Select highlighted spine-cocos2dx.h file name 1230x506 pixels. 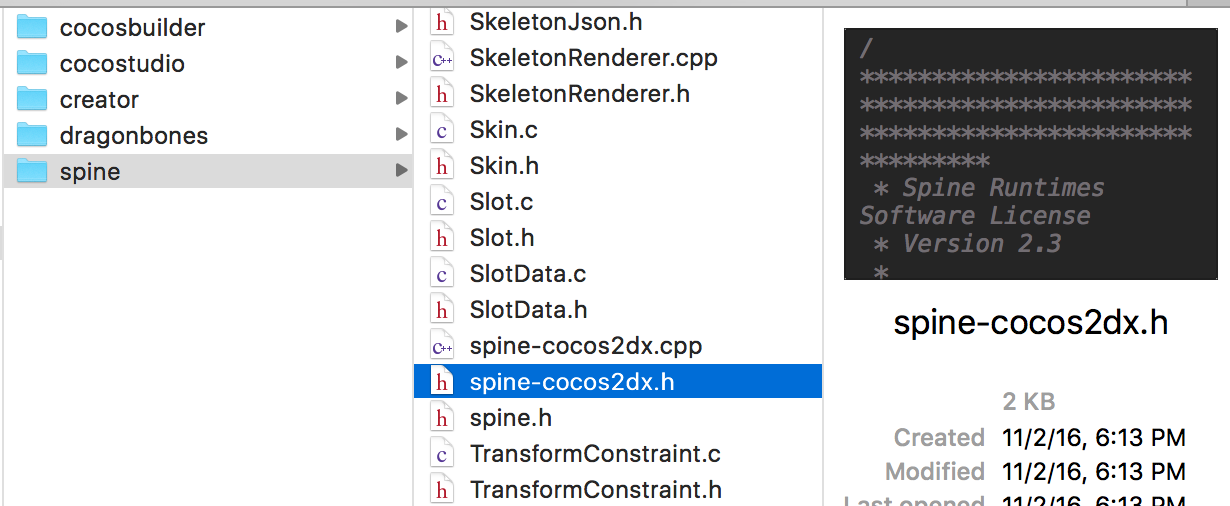point(572,382)
